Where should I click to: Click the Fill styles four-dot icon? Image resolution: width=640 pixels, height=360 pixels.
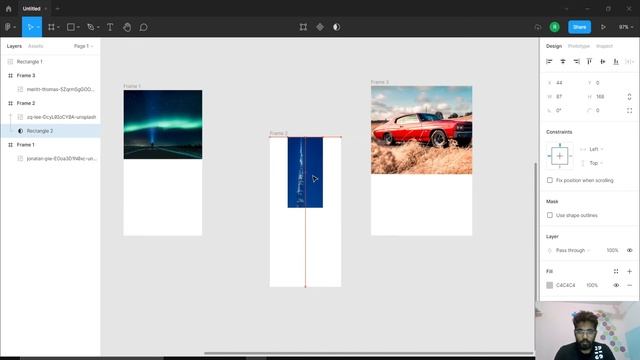tap(616, 271)
